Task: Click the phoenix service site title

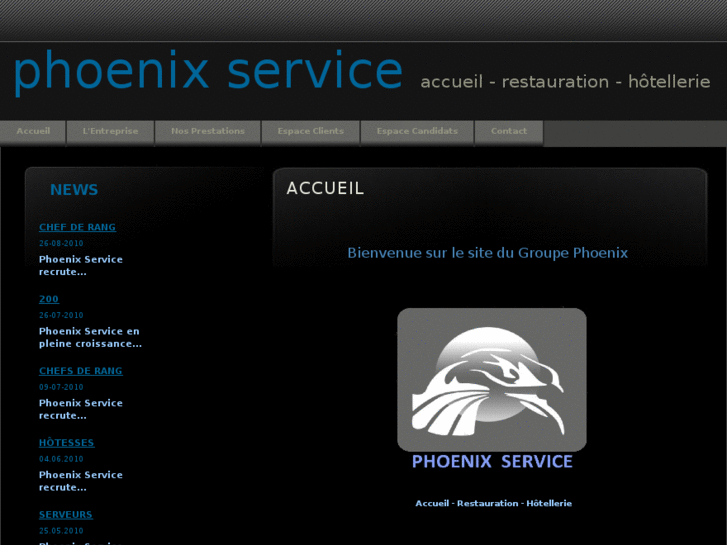Action: click(208, 72)
